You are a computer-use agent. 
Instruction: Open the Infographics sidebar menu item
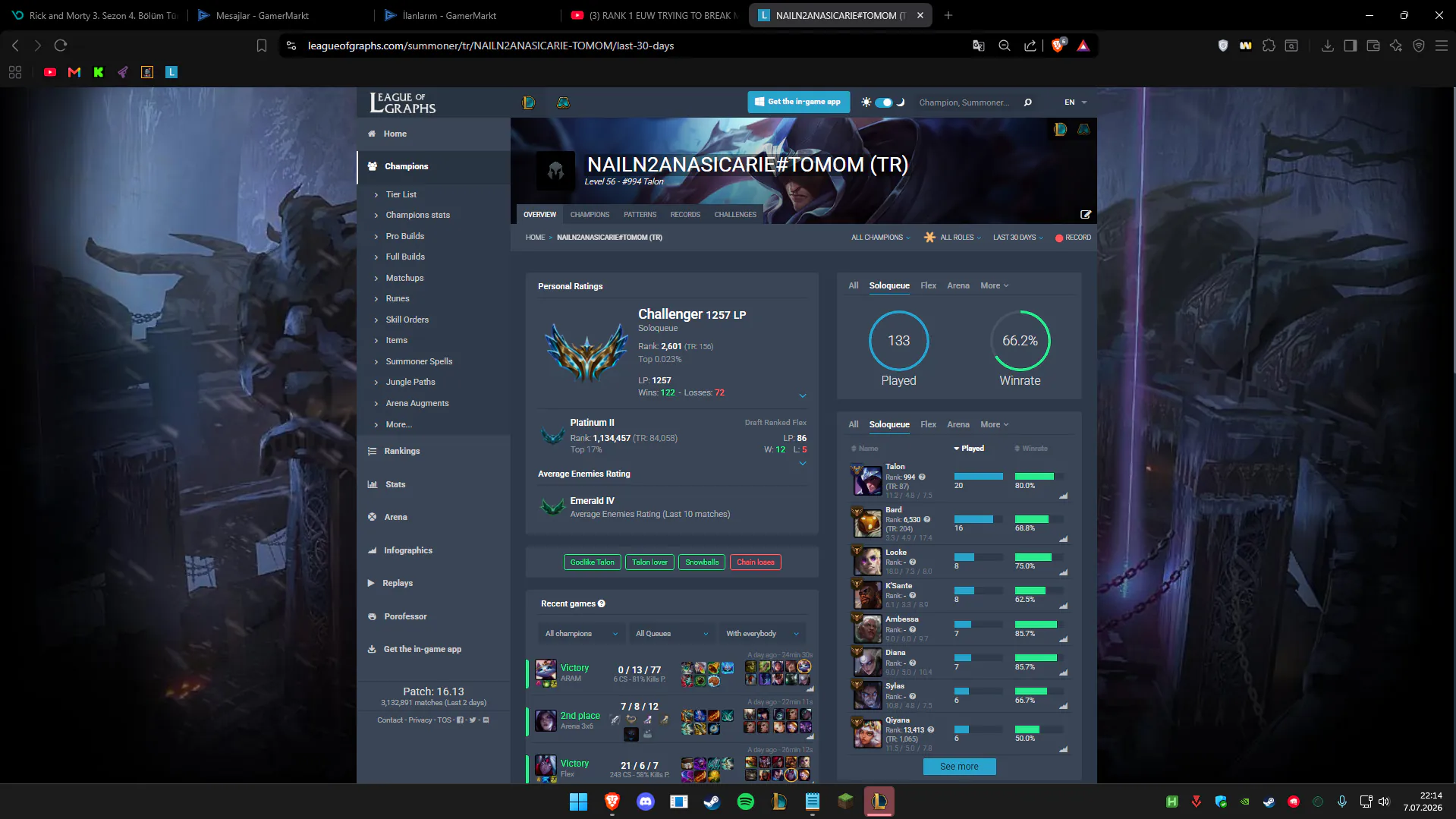[x=408, y=550]
